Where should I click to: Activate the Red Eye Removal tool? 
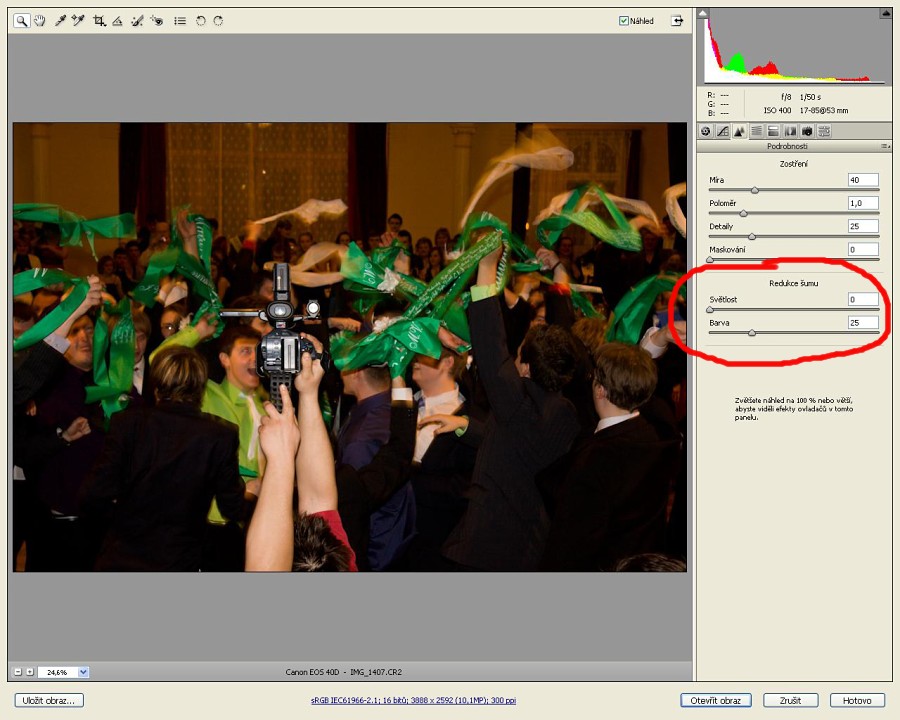157,20
